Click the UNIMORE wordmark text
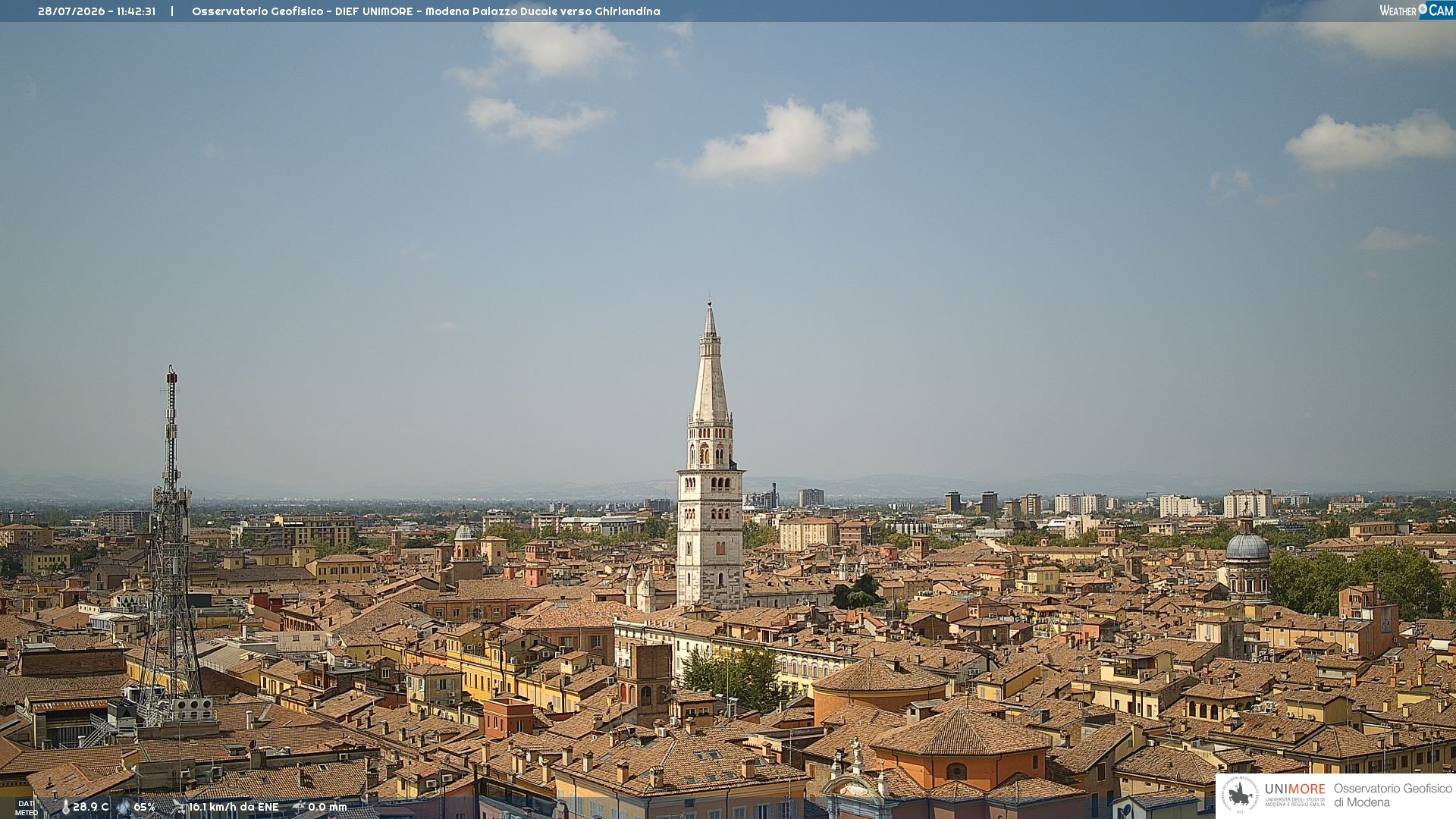 pos(1294,789)
